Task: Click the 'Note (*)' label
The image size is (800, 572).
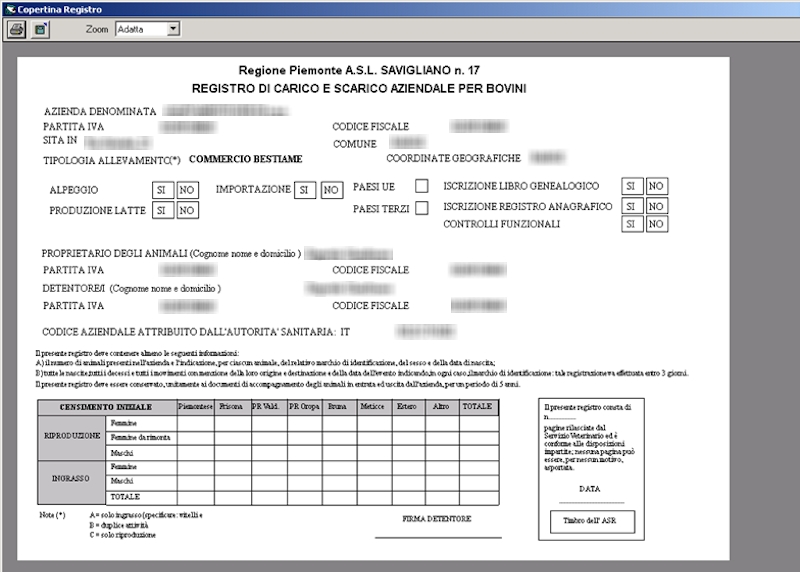Action: tap(53, 515)
